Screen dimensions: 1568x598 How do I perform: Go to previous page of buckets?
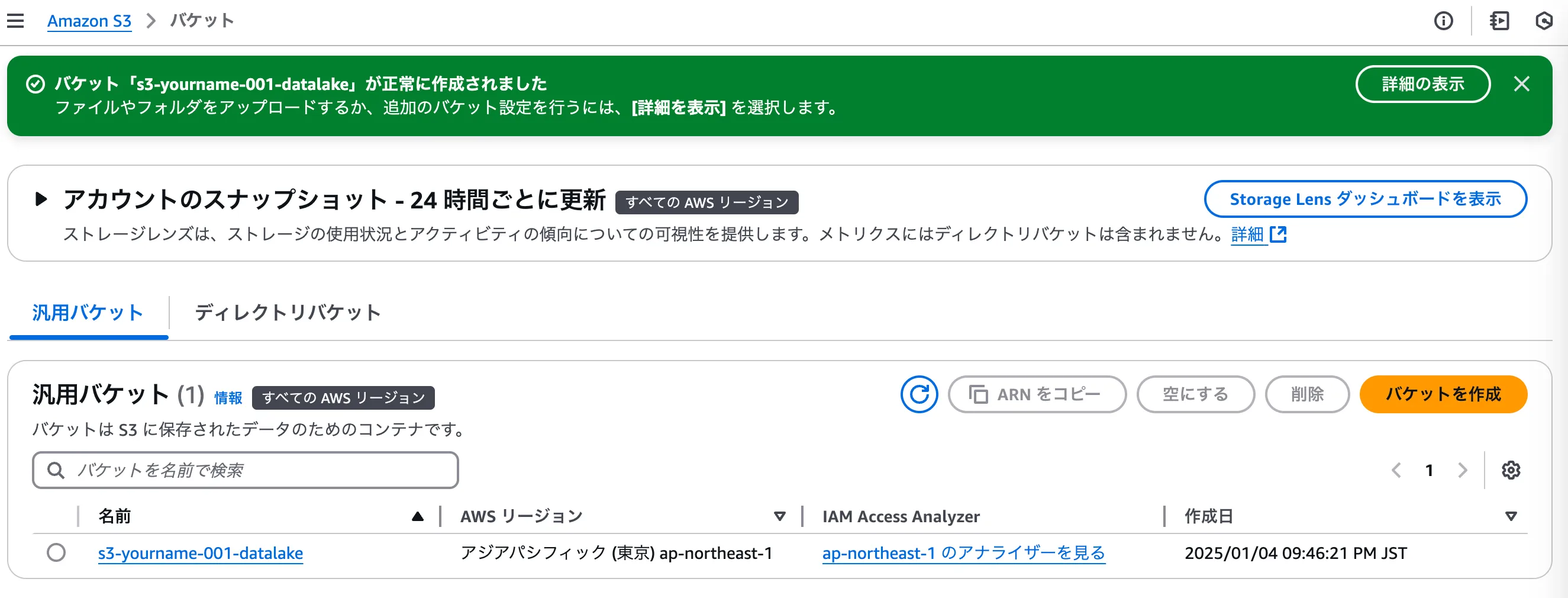point(1396,470)
